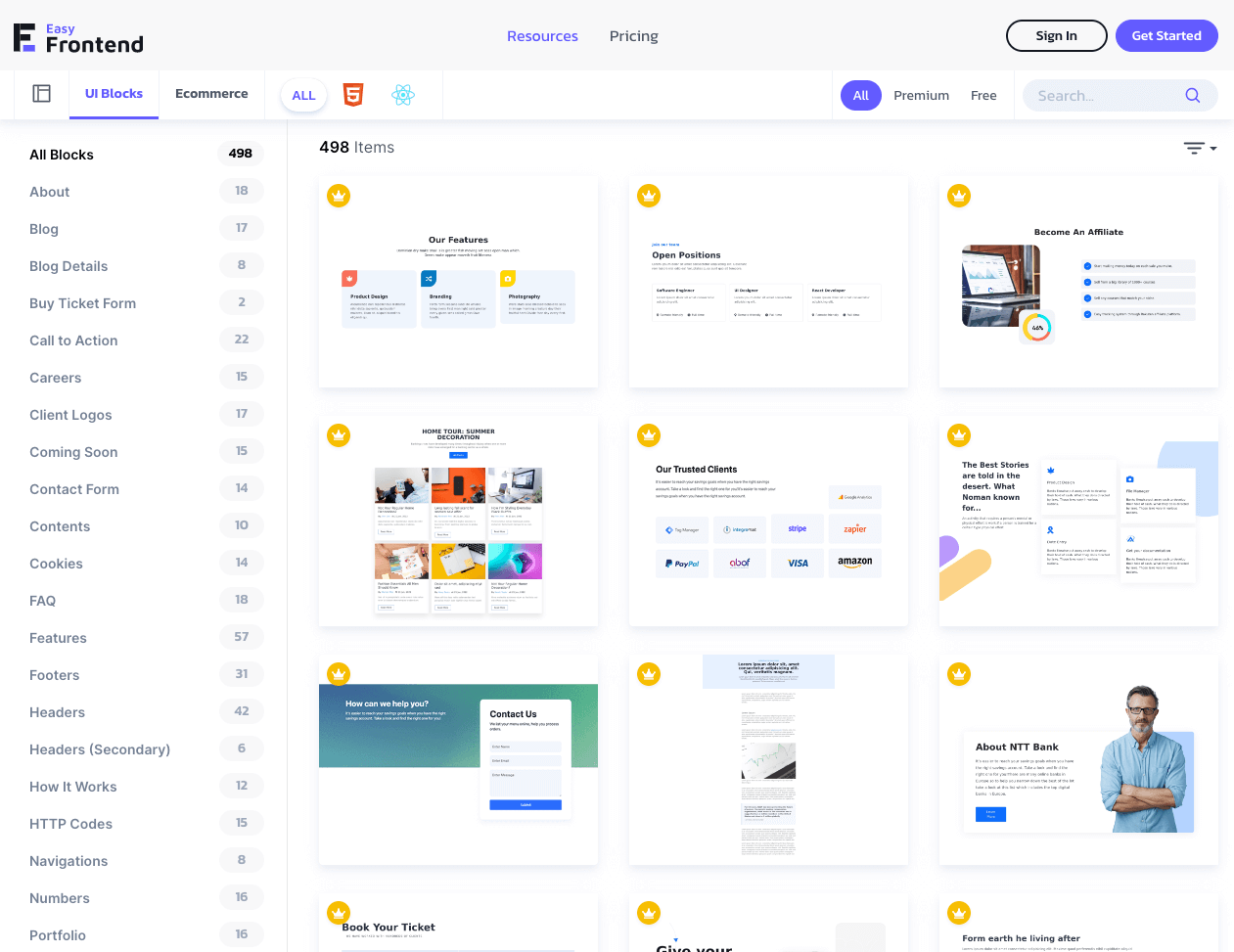
Task: Select the All pricing filter pill
Action: pos(860,95)
